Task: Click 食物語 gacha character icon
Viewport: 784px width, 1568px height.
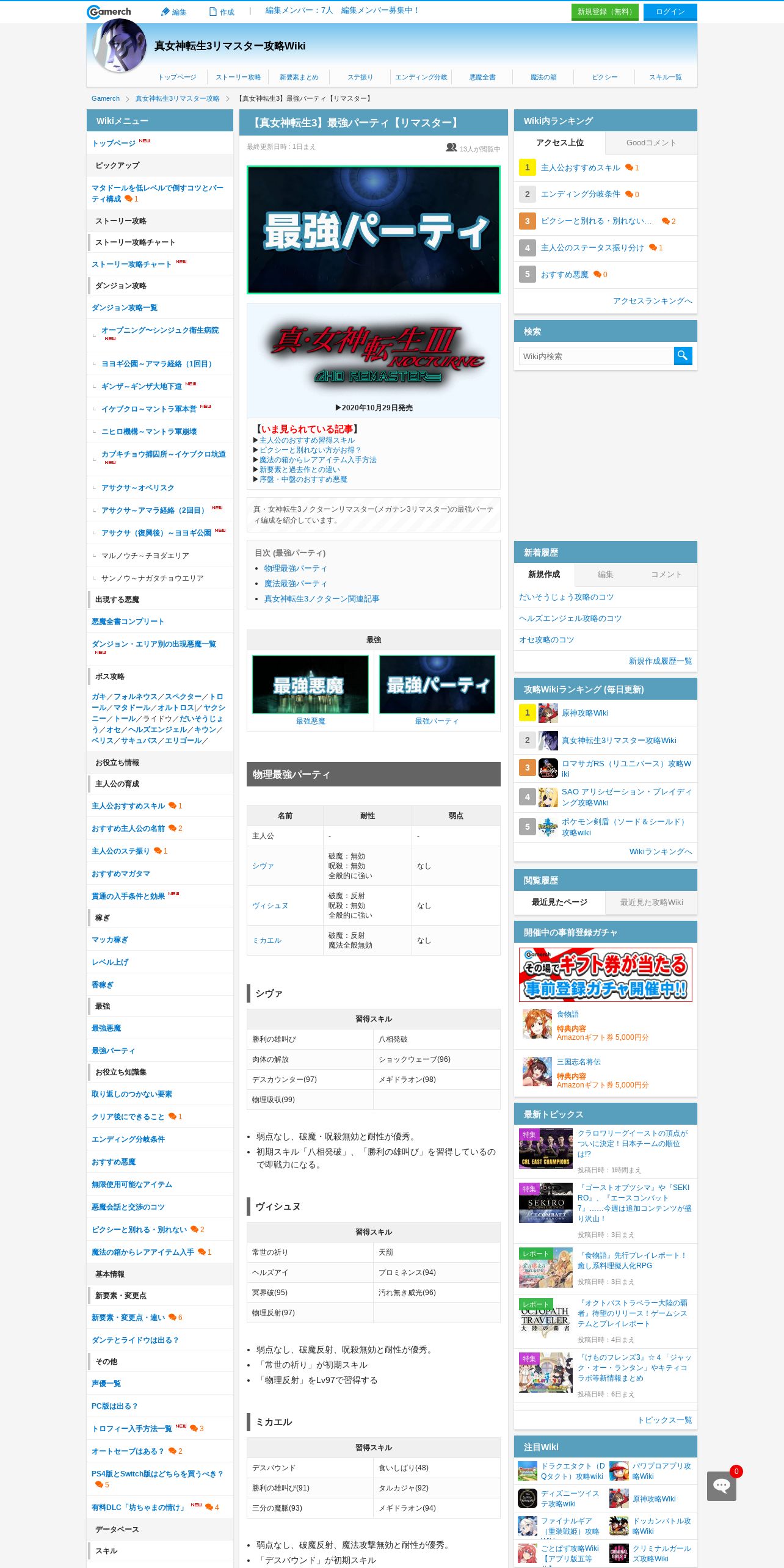Action: tap(537, 1025)
